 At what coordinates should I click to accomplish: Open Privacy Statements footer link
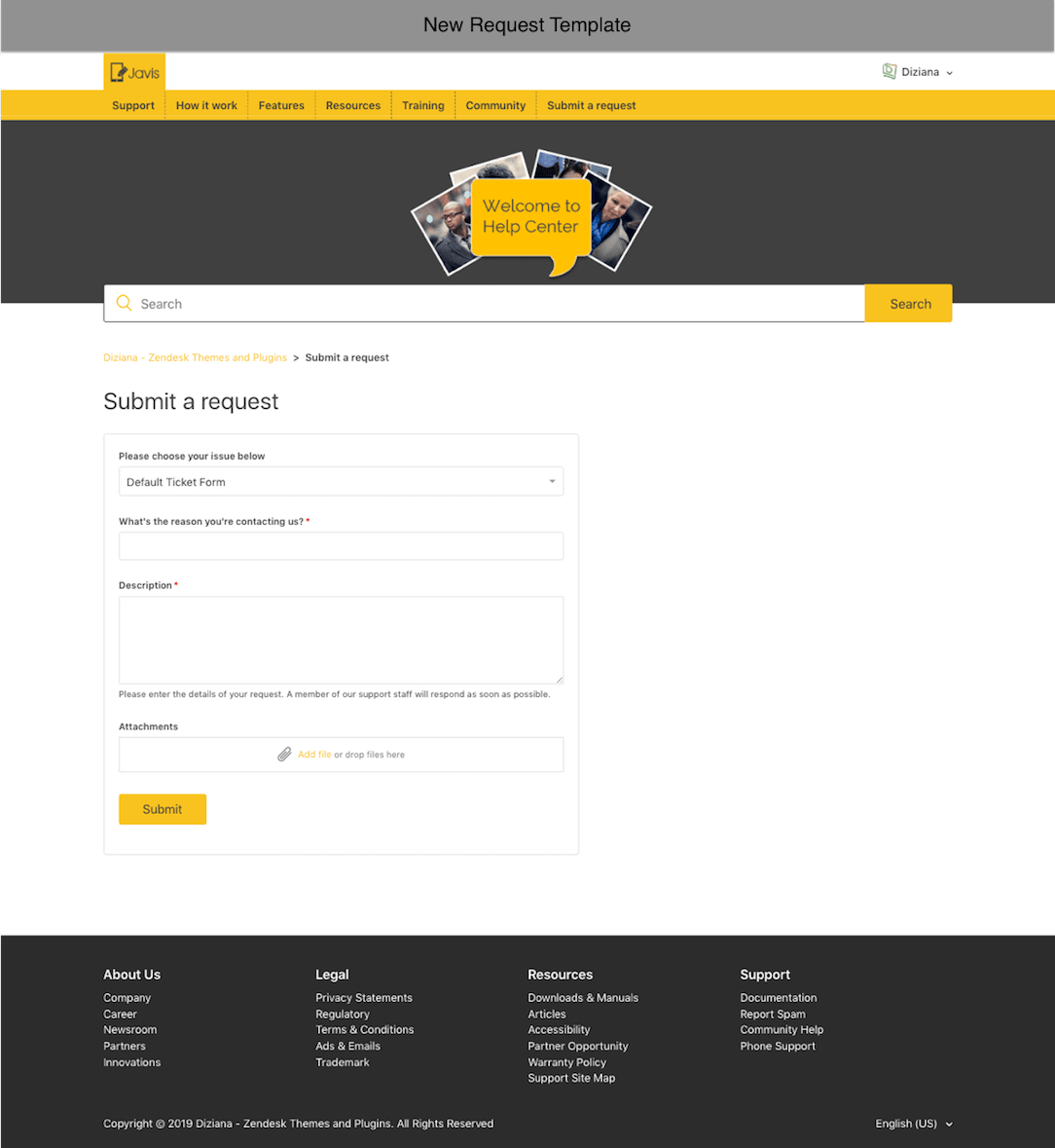point(364,998)
